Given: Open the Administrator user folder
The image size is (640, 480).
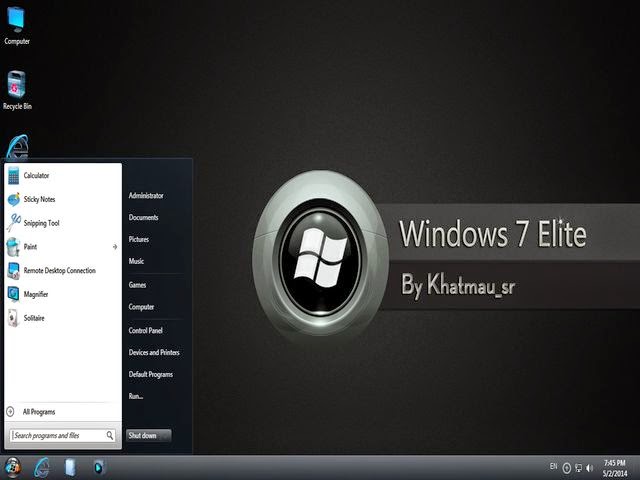Looking at the screenshot, I should click(146, 196).
